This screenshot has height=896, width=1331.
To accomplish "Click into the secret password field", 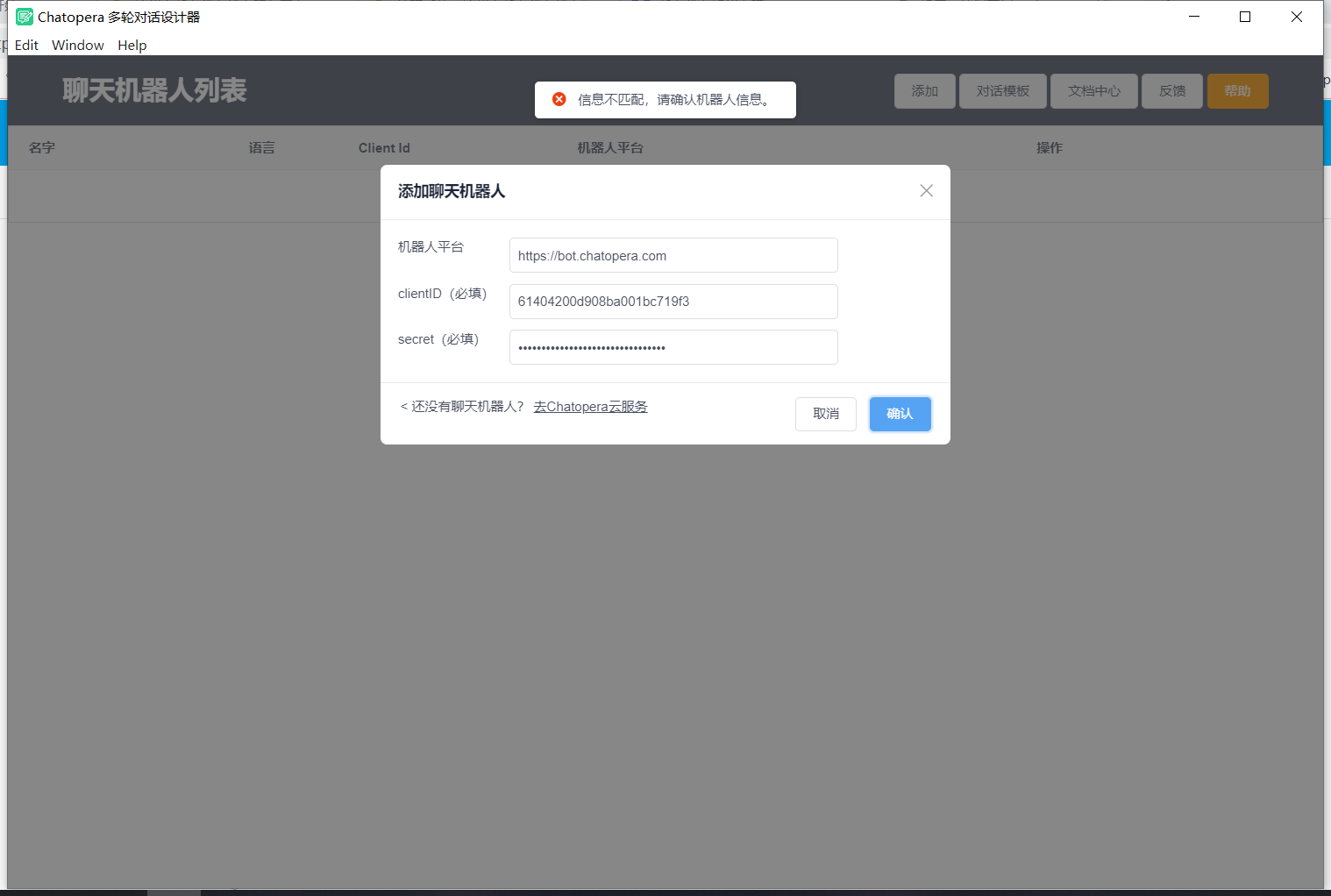I will 673,347.
